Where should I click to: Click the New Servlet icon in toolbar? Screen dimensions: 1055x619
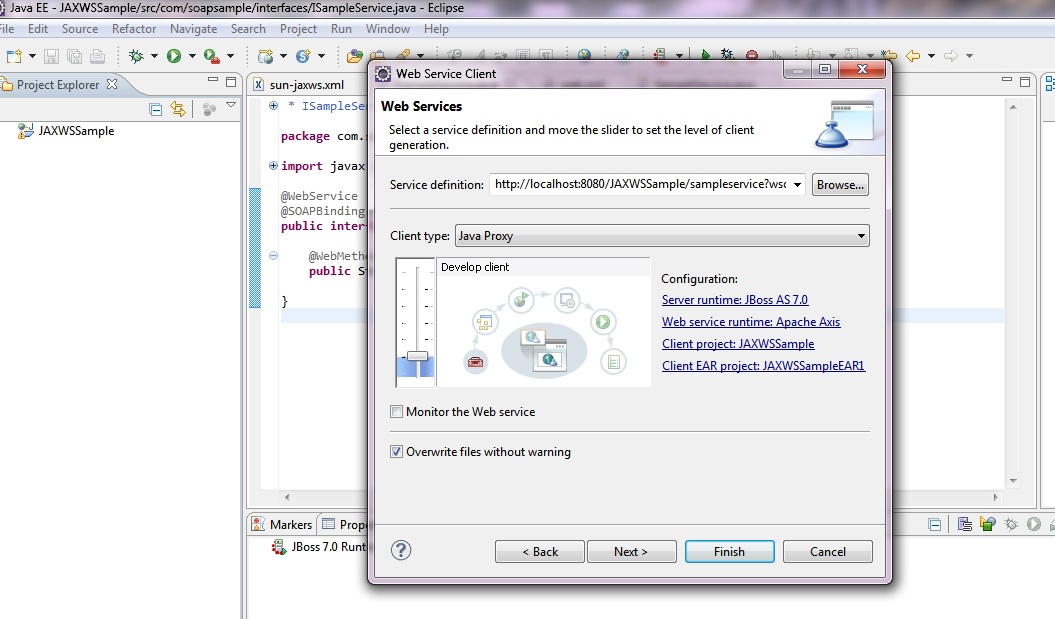tap(303, 56)
